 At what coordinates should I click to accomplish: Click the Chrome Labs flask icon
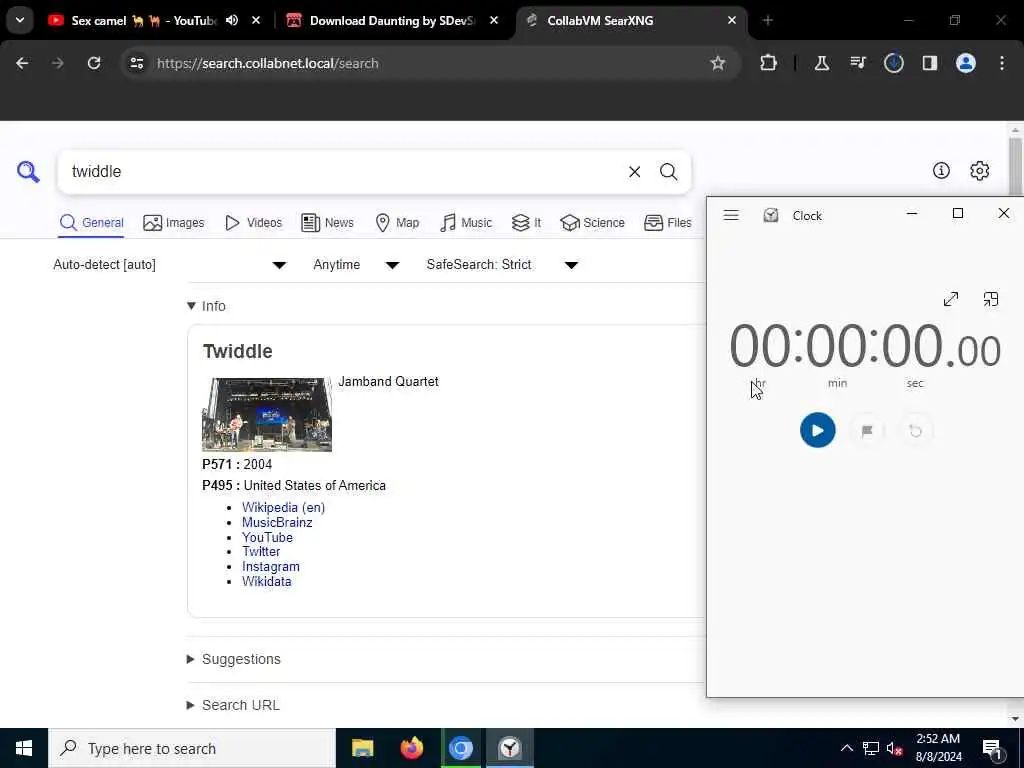click(822, 63)
